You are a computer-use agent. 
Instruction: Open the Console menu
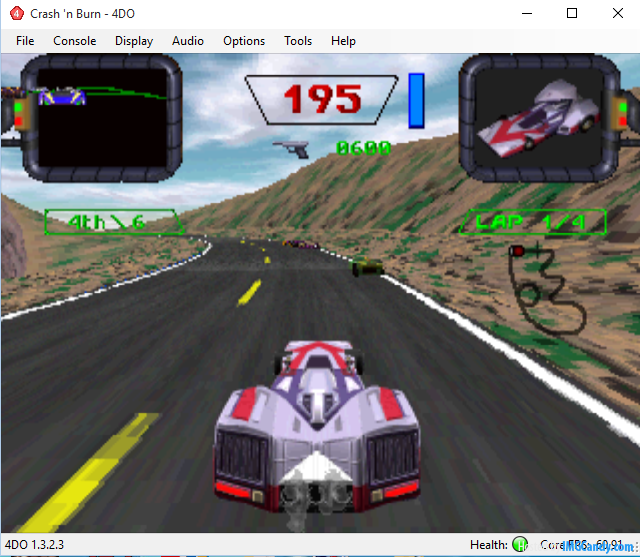click(75, 41)
